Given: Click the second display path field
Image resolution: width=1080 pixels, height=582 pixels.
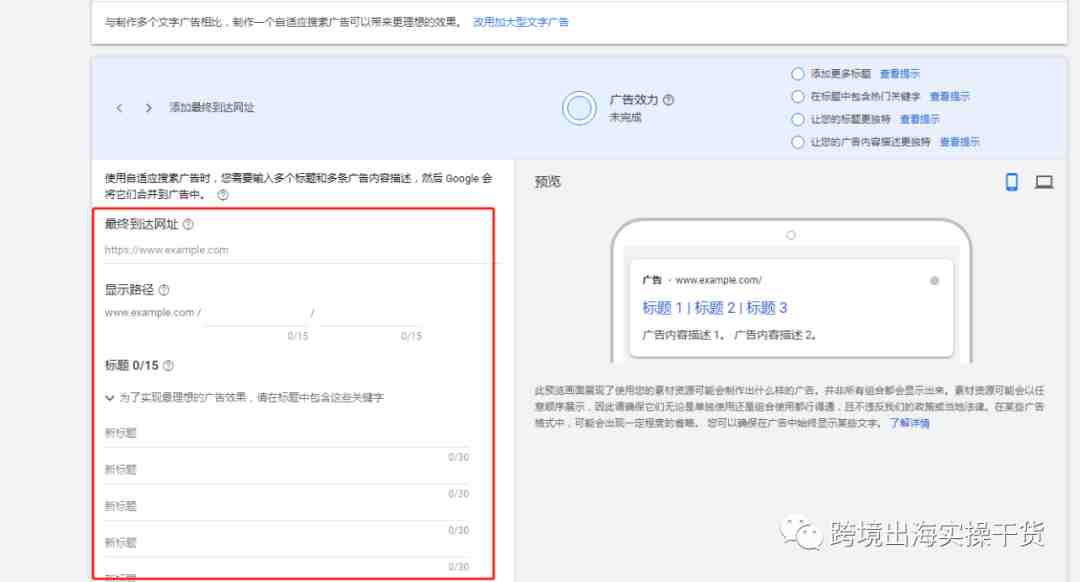Looking at the screenshot, I should (370, 313).
